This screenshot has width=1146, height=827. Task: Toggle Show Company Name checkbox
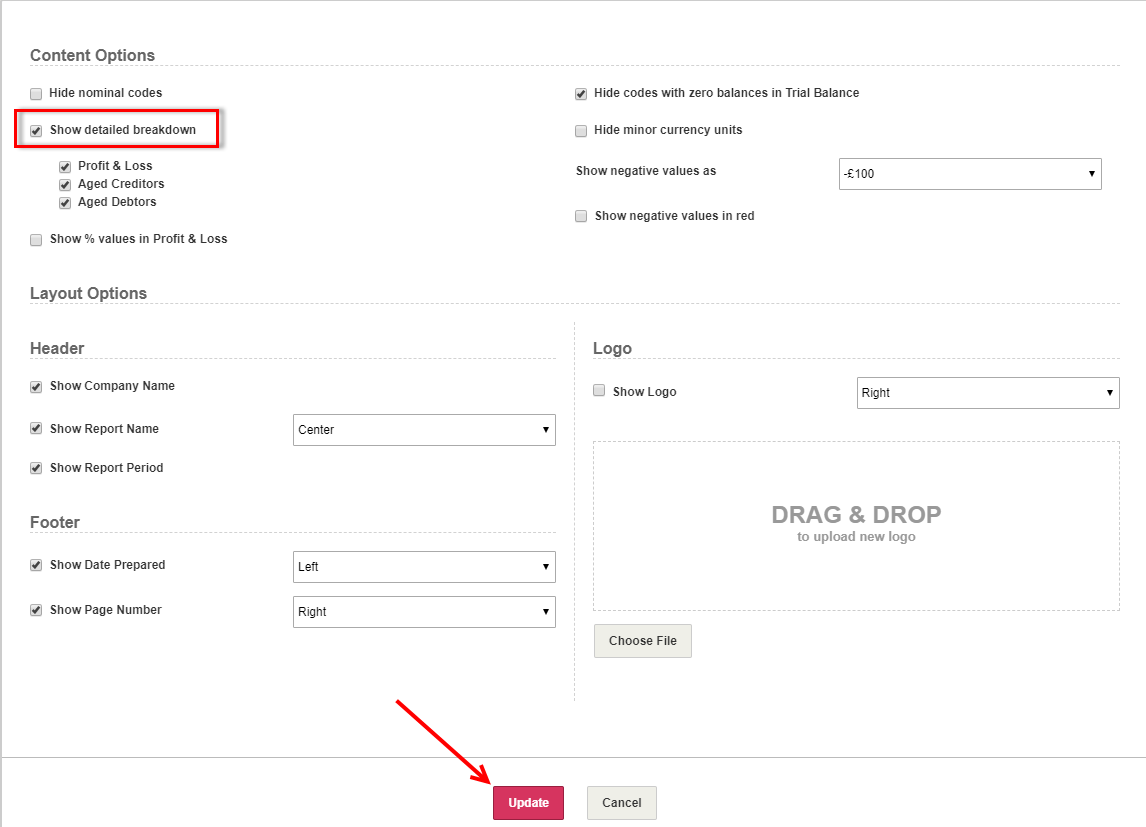click(x=36, y=386)
